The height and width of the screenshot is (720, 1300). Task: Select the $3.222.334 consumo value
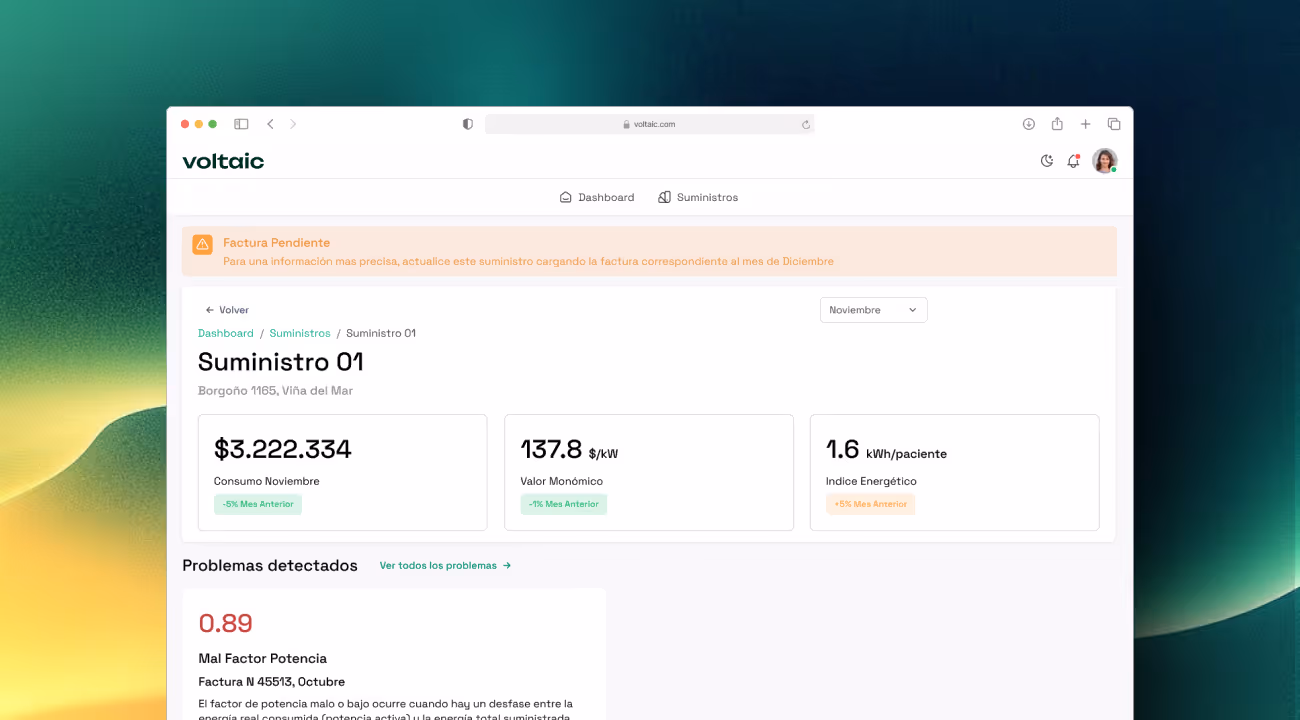[x=283, y=449]
